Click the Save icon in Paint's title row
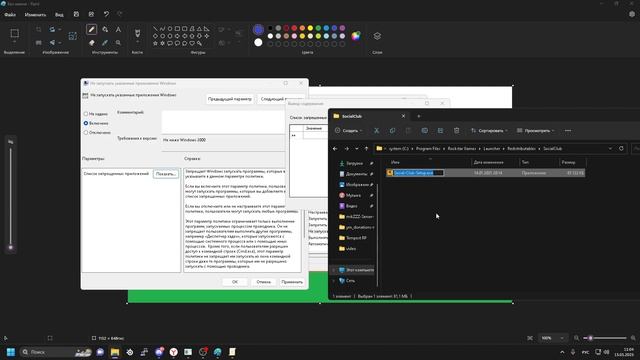The image size is (640, 360). coord(76,14)
